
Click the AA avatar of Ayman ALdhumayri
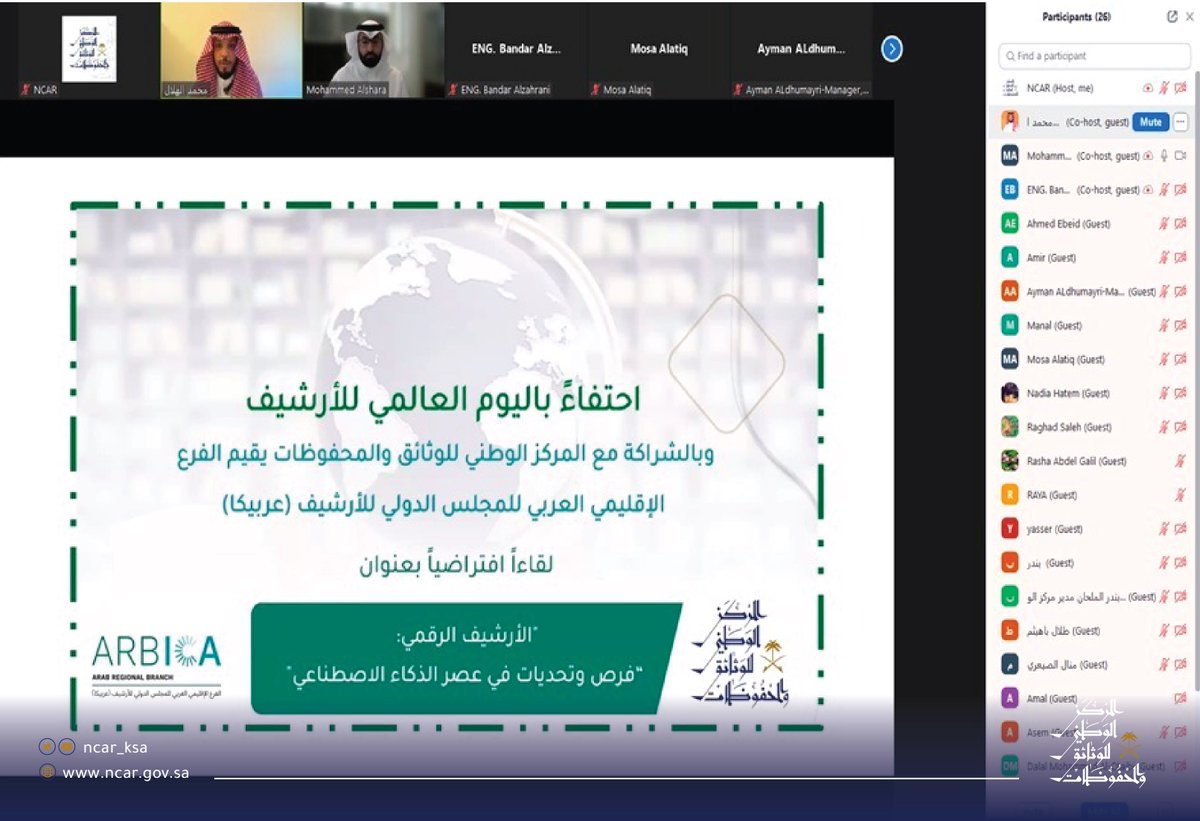[1010, 292]
